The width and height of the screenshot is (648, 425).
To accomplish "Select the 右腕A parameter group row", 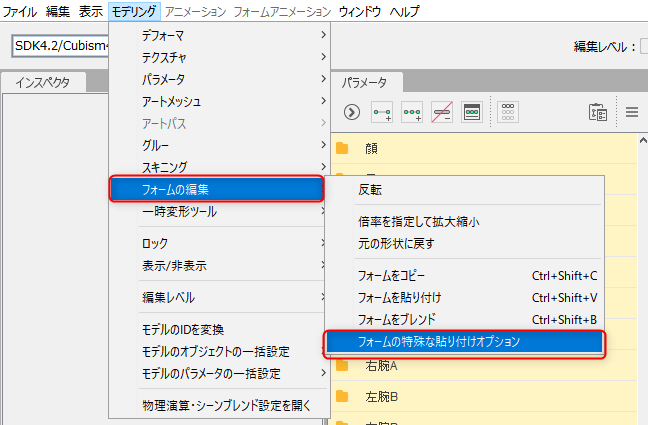I will (484, 365).
